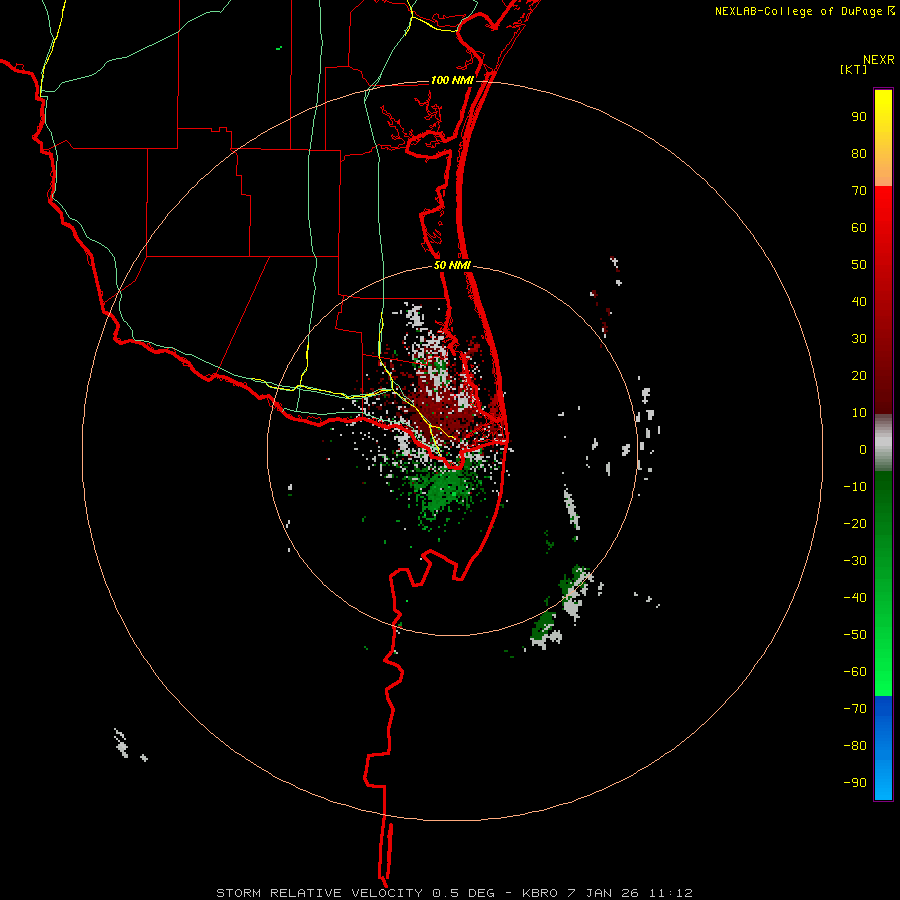The height and width of the screenshot is (900, 900).
Task: Click the NEXR label above the color scale
Action: tap(878, 60)
